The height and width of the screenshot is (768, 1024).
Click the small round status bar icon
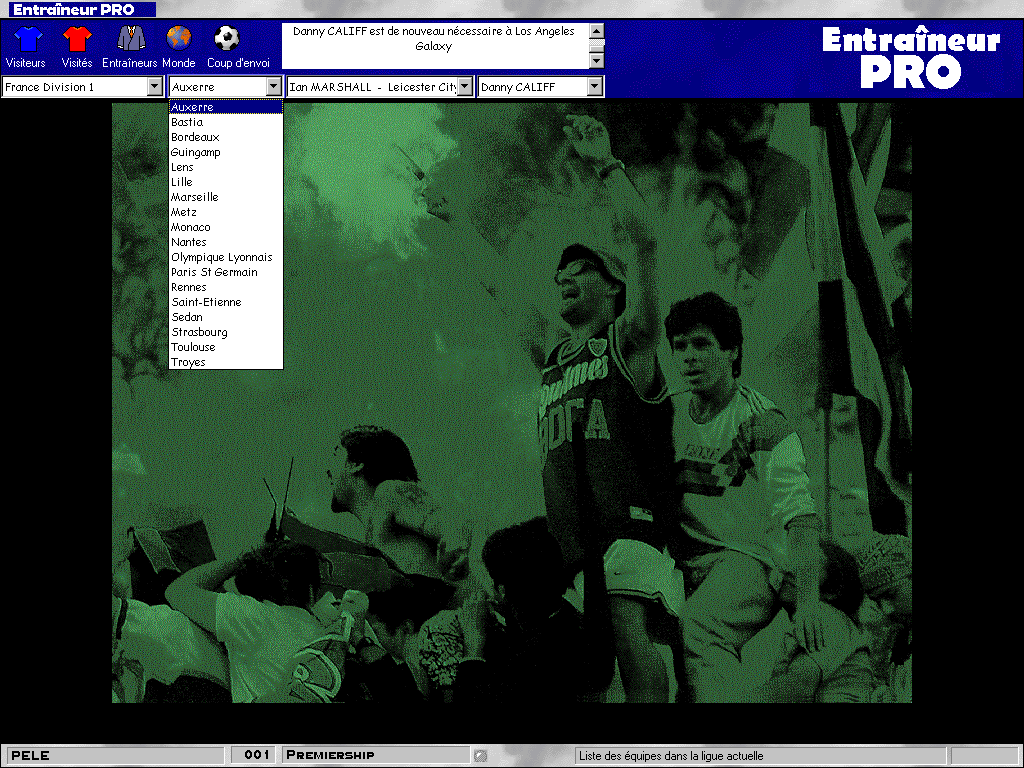pos(480,755)
